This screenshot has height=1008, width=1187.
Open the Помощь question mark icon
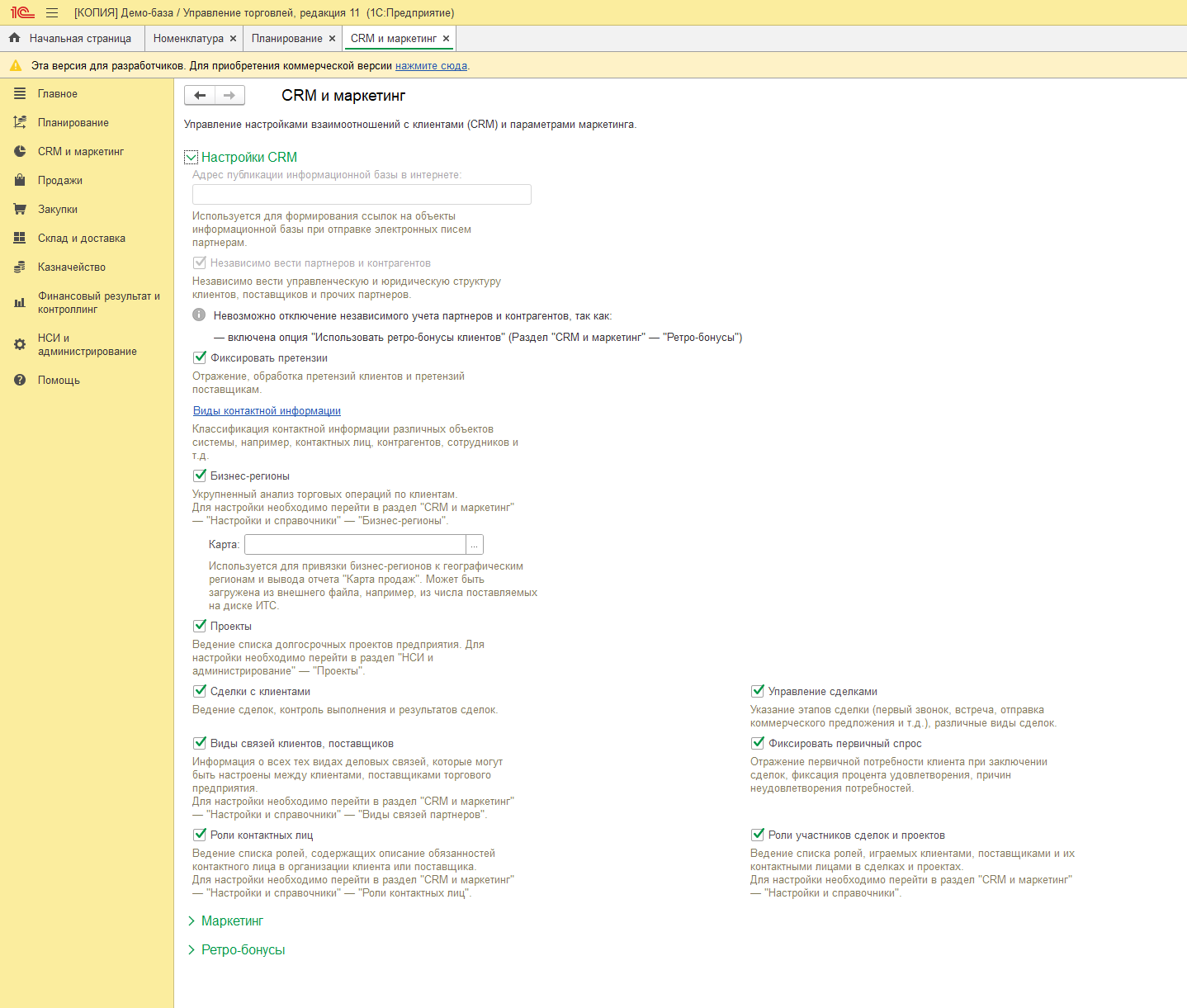pyautogui.click(x=20, y=381)
